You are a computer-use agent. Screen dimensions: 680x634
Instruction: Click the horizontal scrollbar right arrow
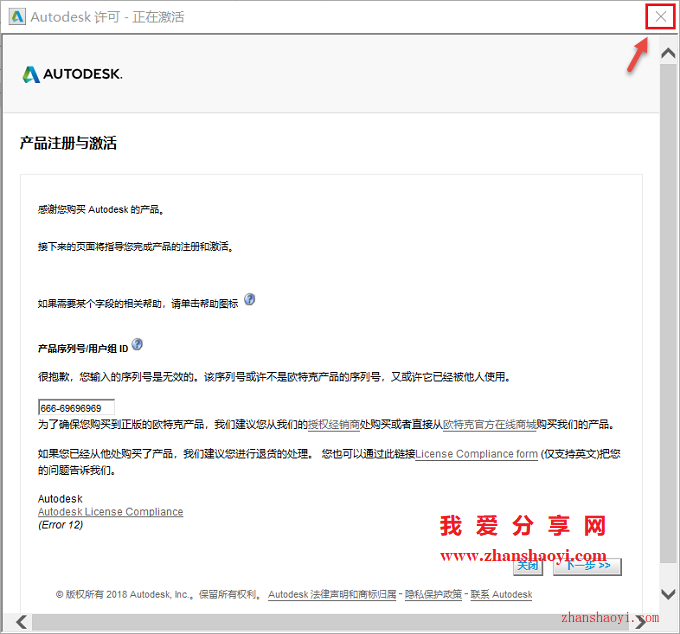click(x=641, y=622)
